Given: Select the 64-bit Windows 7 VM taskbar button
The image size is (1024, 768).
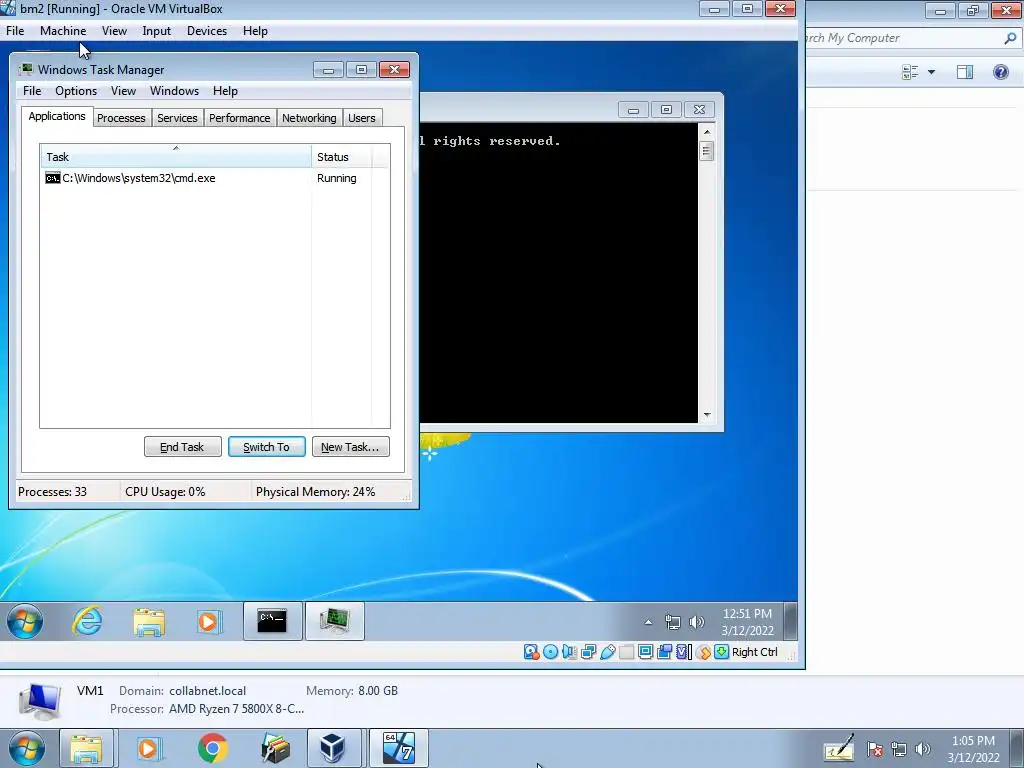Looking at the screenshot, I should 399,748.
